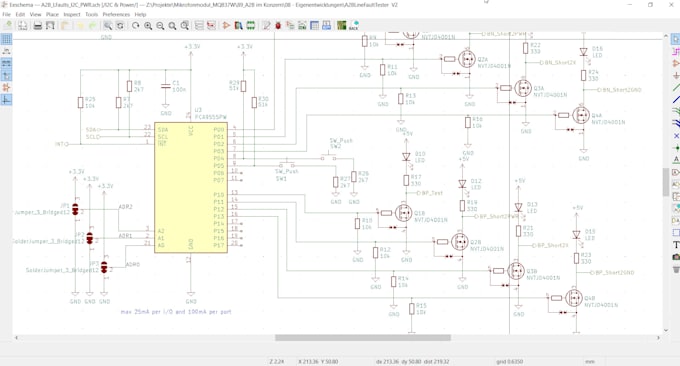Run the electrical rules checker bug icon
The width and height of the screenshot is (680, 366).
[278, 26]
